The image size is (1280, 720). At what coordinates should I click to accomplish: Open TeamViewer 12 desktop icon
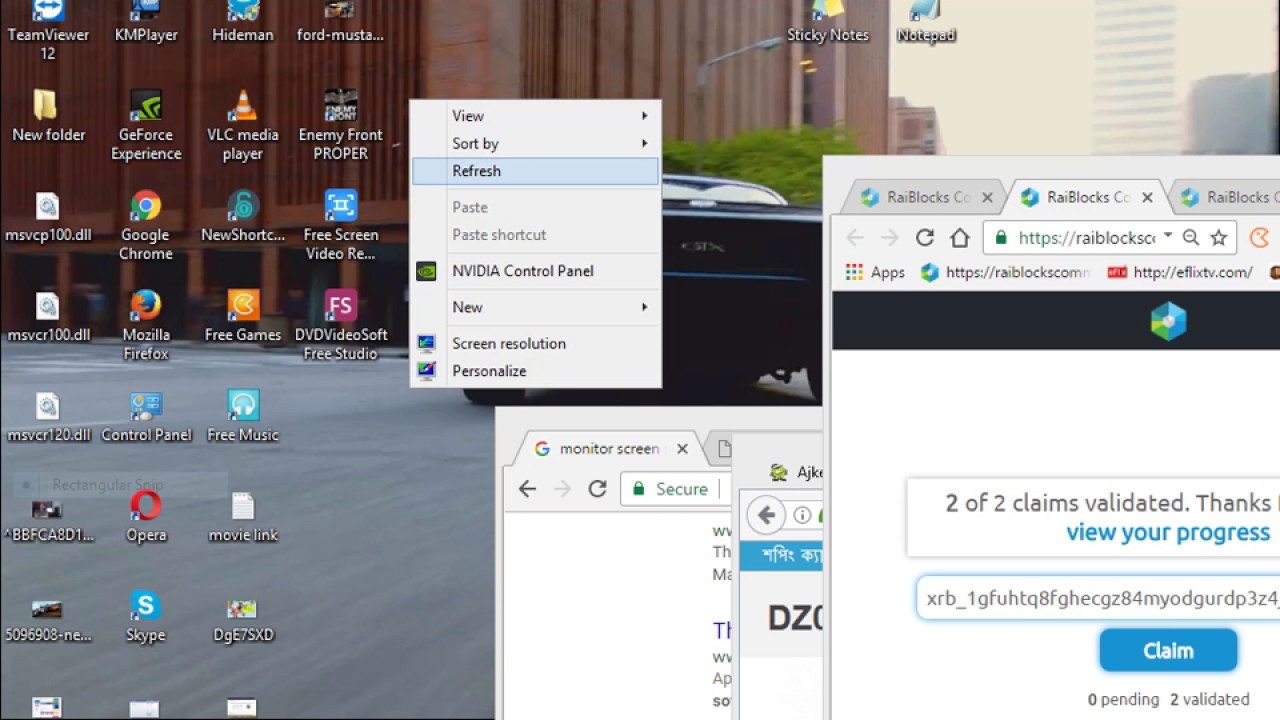(48, 28)
